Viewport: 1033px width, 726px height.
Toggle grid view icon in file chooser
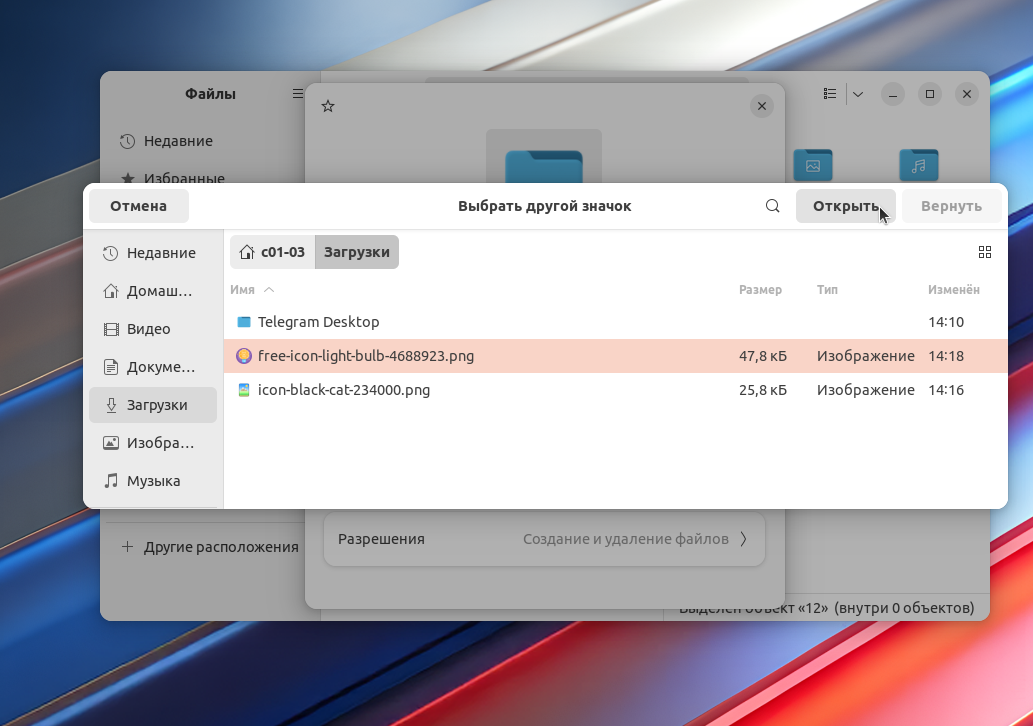(984, 252)
